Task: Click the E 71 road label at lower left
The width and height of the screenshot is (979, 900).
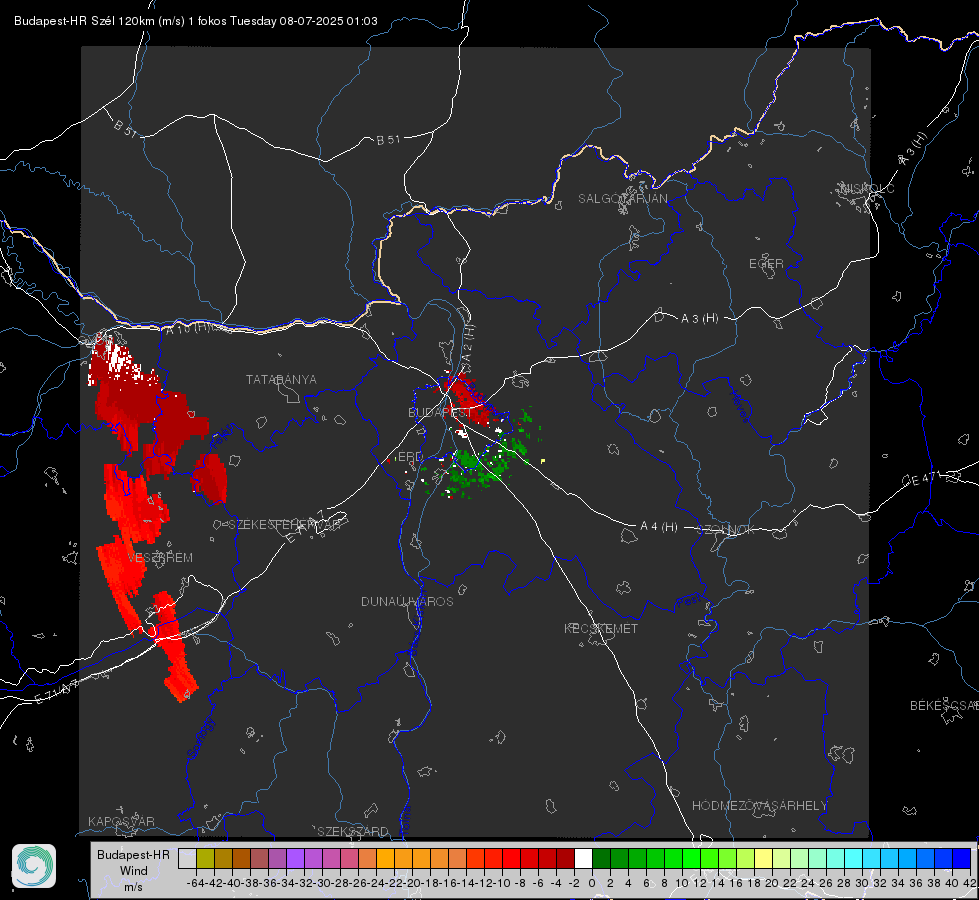Action: point(57,691)
